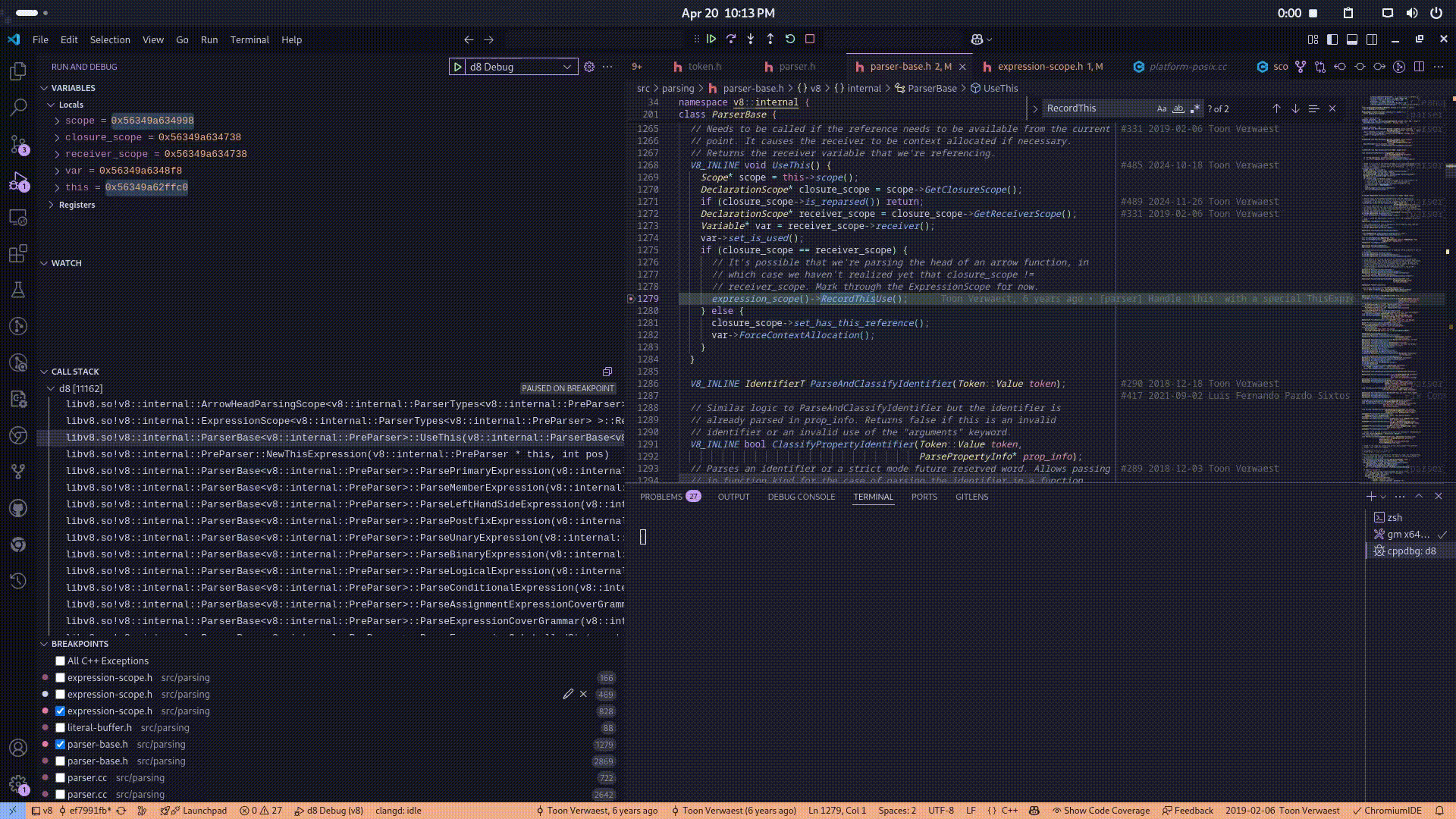Toggle Match Whole Word in find widget
The height and width of the screenshot is (819, 1456).
tap(1178, 108)
